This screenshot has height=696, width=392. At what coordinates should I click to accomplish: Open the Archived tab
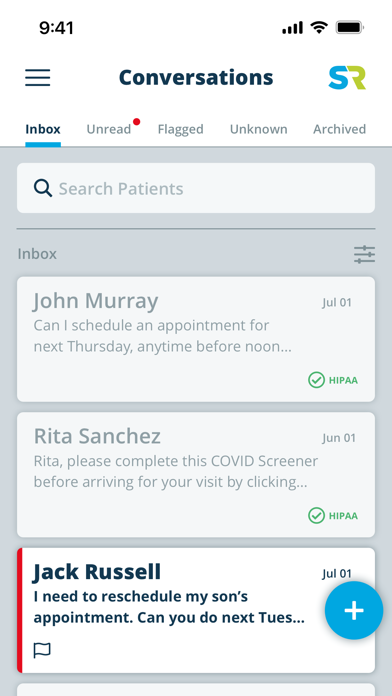pyautogui.click(x=340, y=129)
